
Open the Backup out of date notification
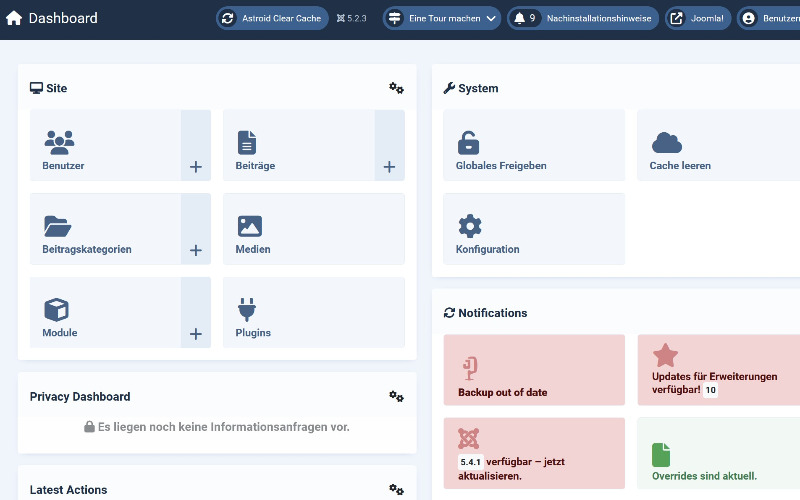[x=534, y=370]
